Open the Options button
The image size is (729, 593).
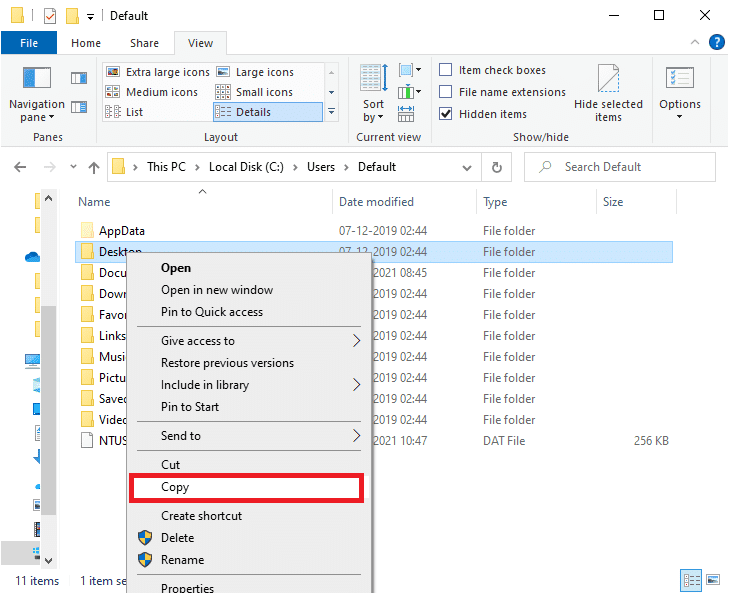coord(680,93)
